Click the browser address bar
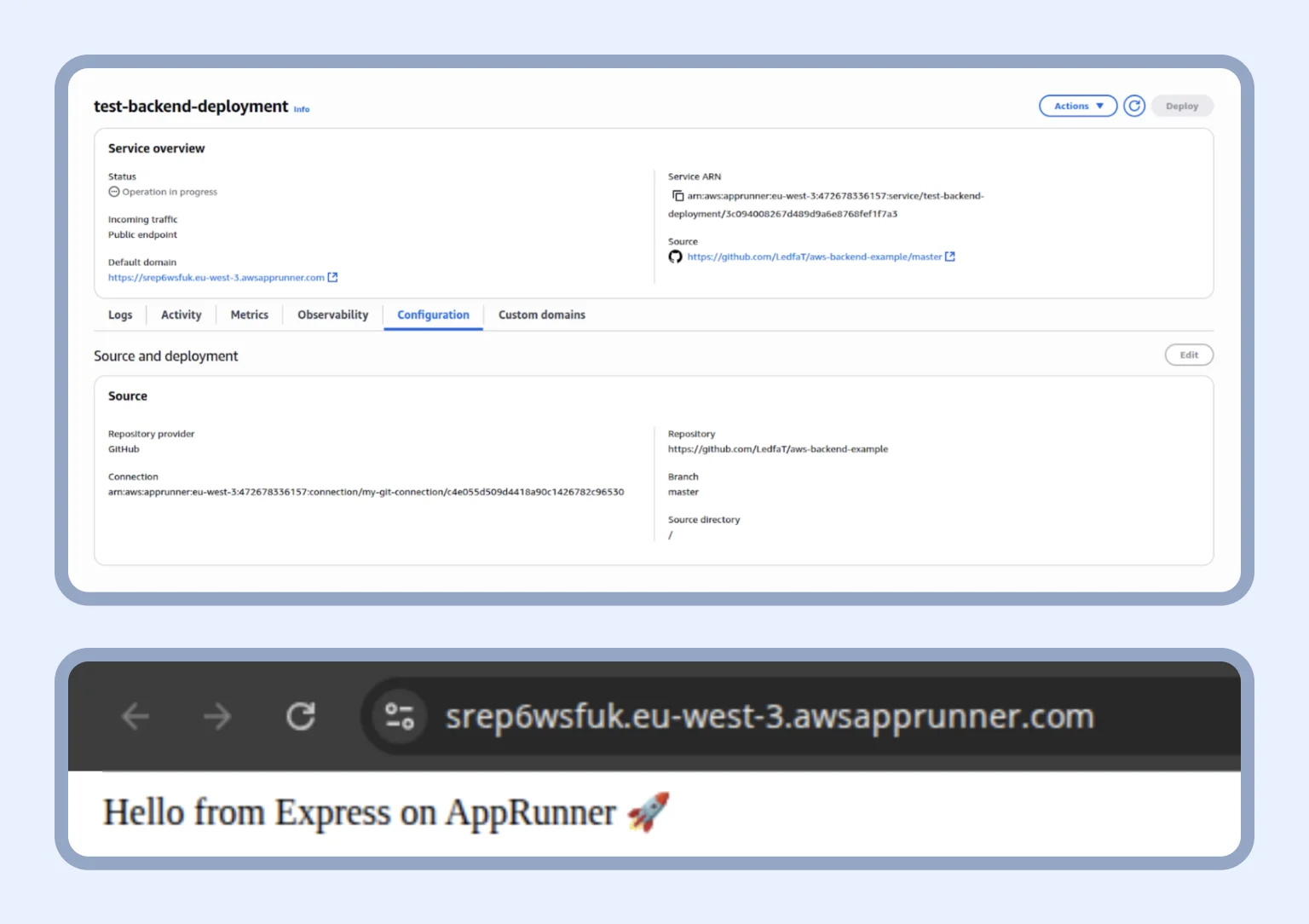The height and width of the screenshot is (924, 1309). [x=767, y=716]
